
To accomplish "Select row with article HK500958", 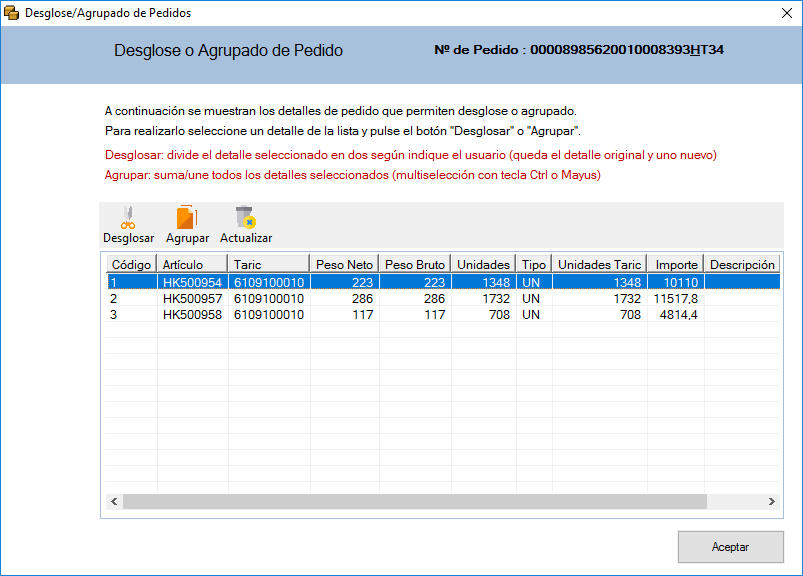I will [x=192, y=314].
